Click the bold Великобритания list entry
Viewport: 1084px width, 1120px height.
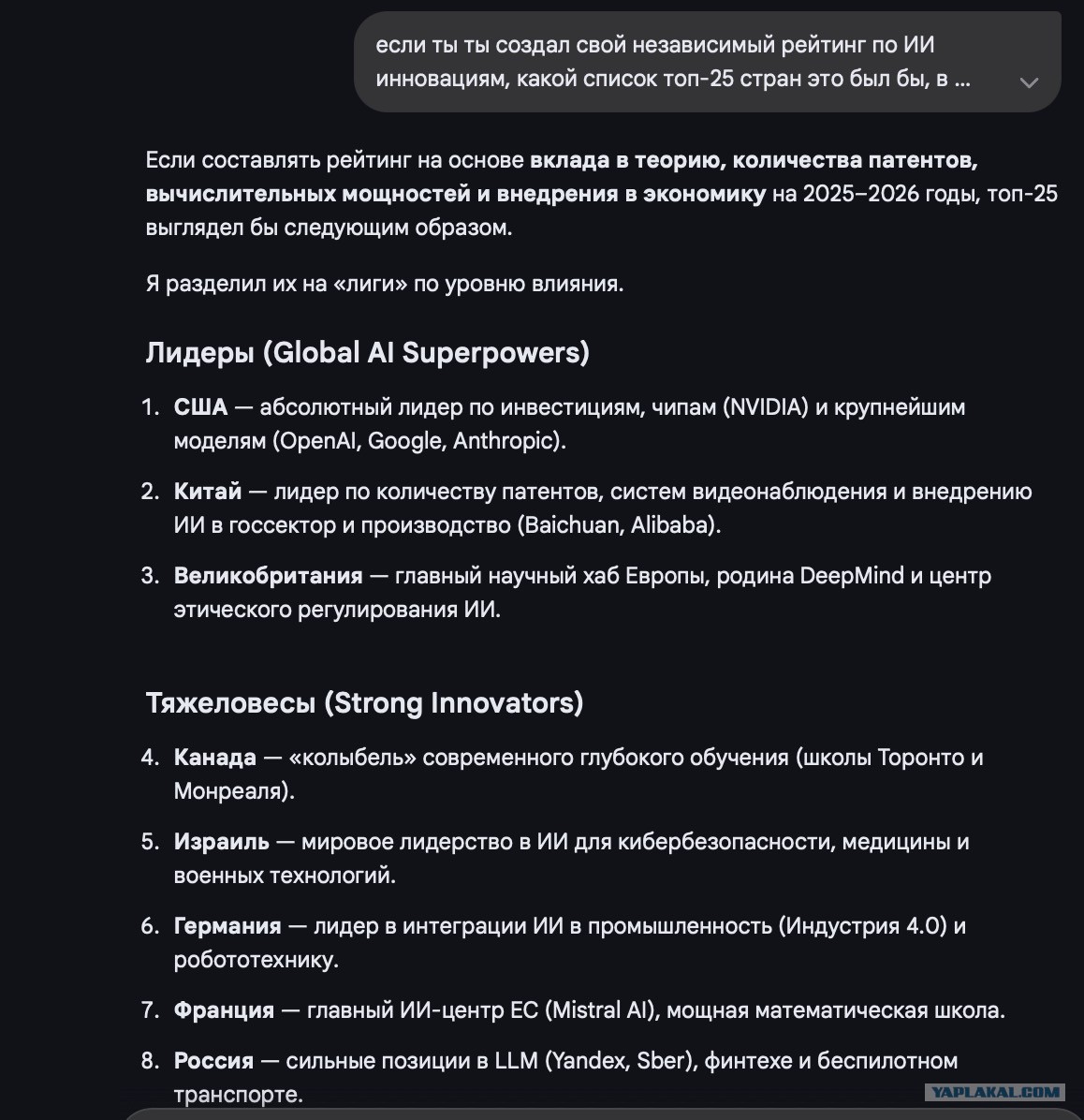[268, 576]
